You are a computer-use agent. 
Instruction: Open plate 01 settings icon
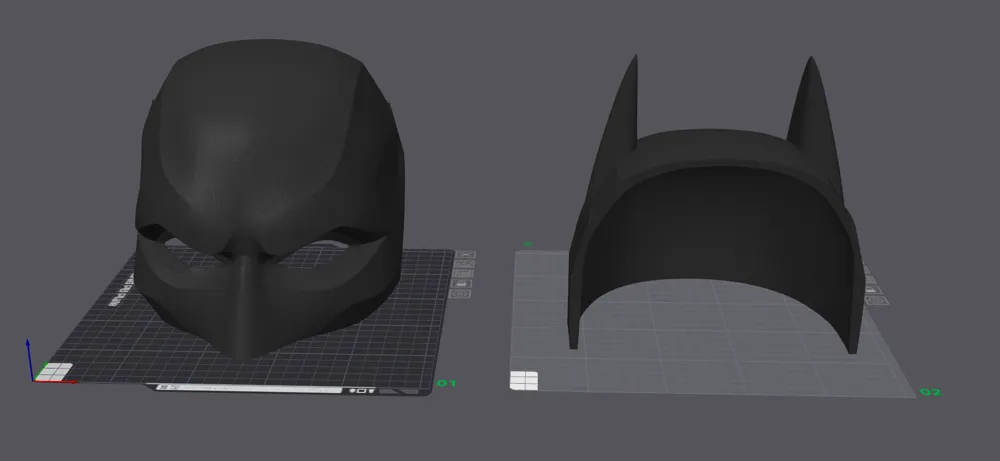459,294
